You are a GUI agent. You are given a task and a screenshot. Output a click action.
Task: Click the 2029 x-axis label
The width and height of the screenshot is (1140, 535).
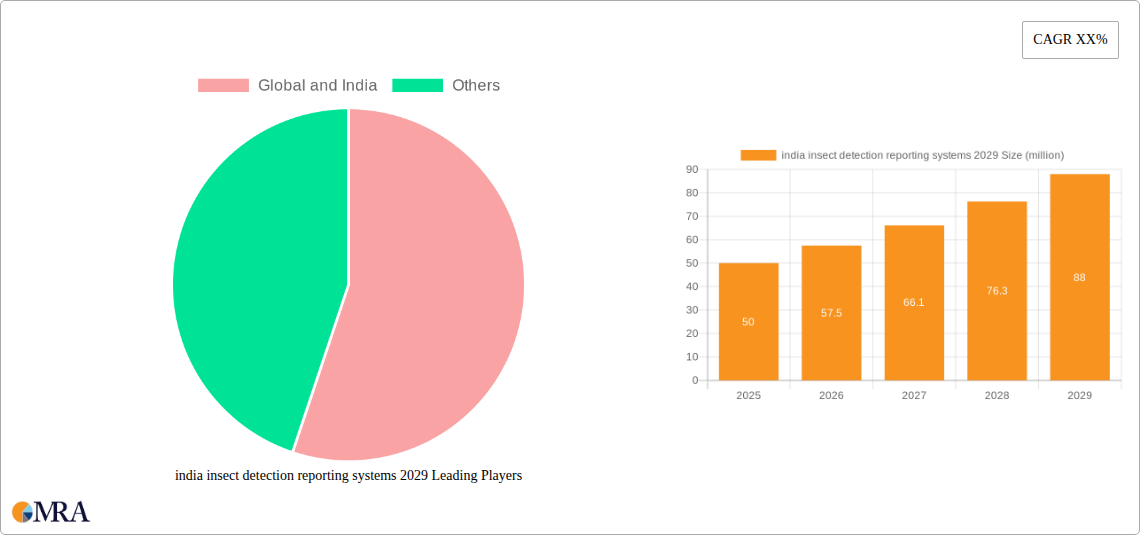click(1080, 396)
